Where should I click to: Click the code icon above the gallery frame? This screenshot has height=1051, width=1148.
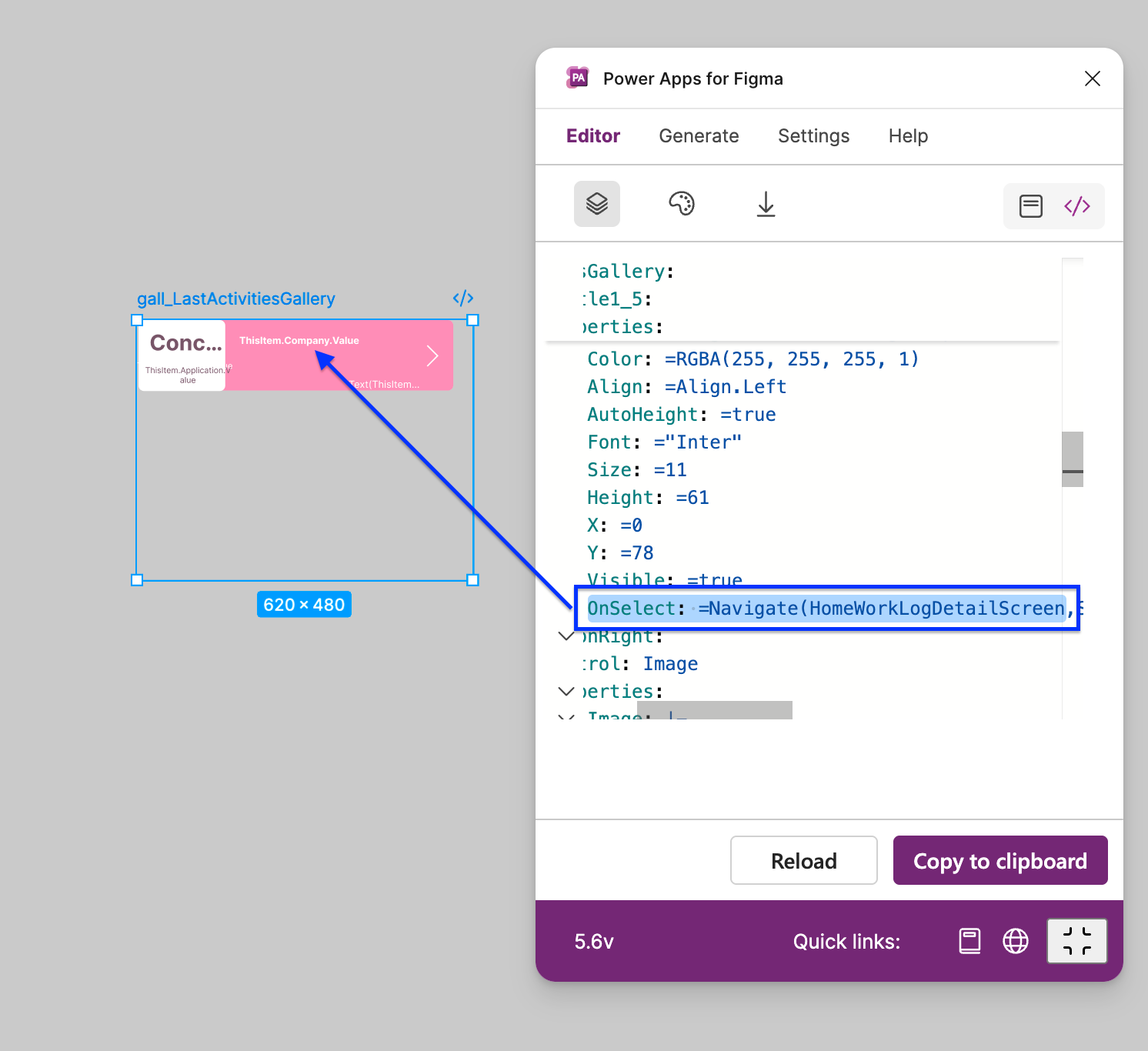point(463,299)
